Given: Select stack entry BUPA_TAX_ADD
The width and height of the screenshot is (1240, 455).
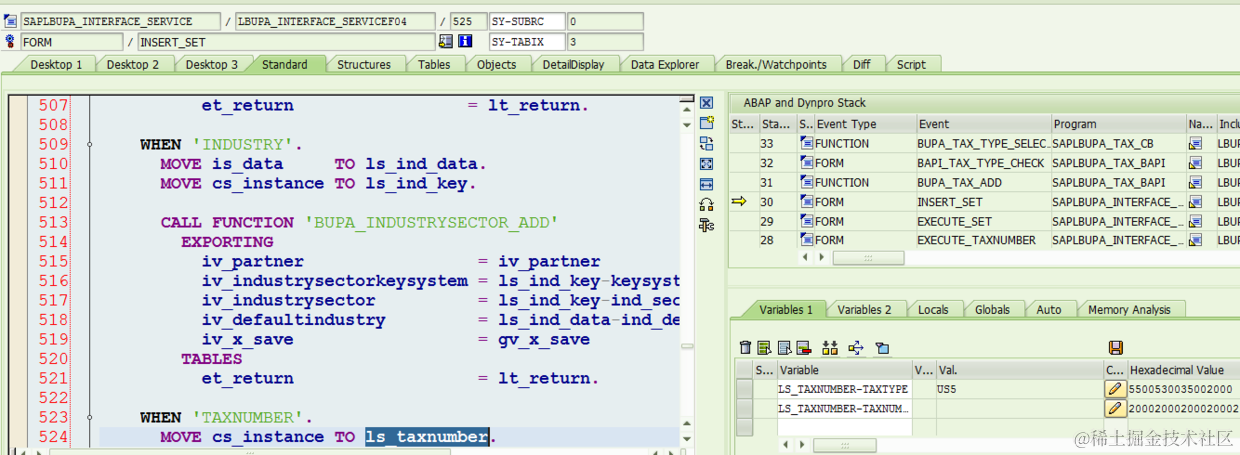Looking at the screenshot, I should click(x=982, y=182).
